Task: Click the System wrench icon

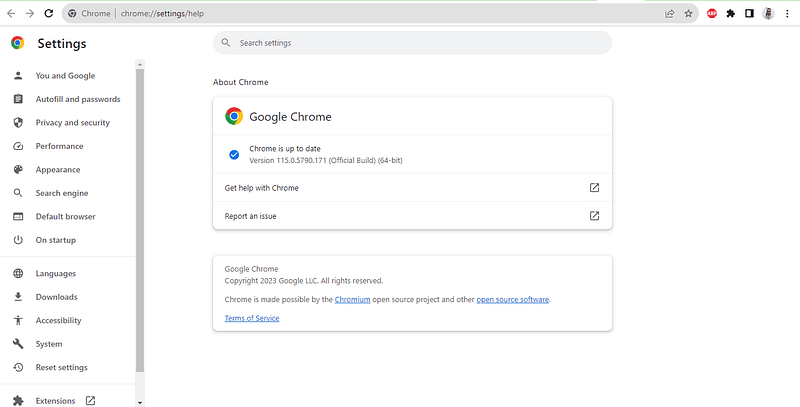Action: tap(18, 344)
